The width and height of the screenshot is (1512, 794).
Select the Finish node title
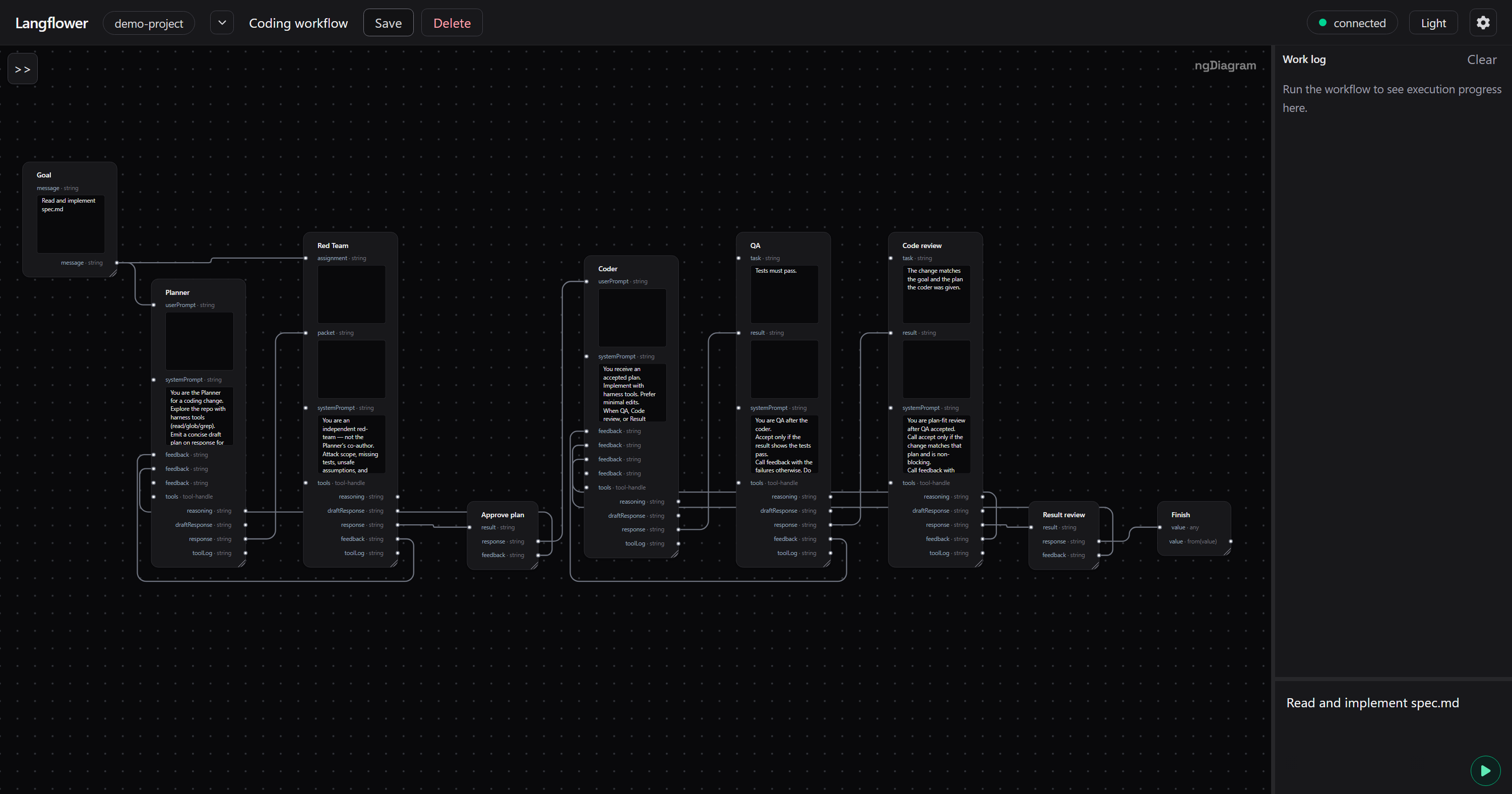[x=1180, y=514]
